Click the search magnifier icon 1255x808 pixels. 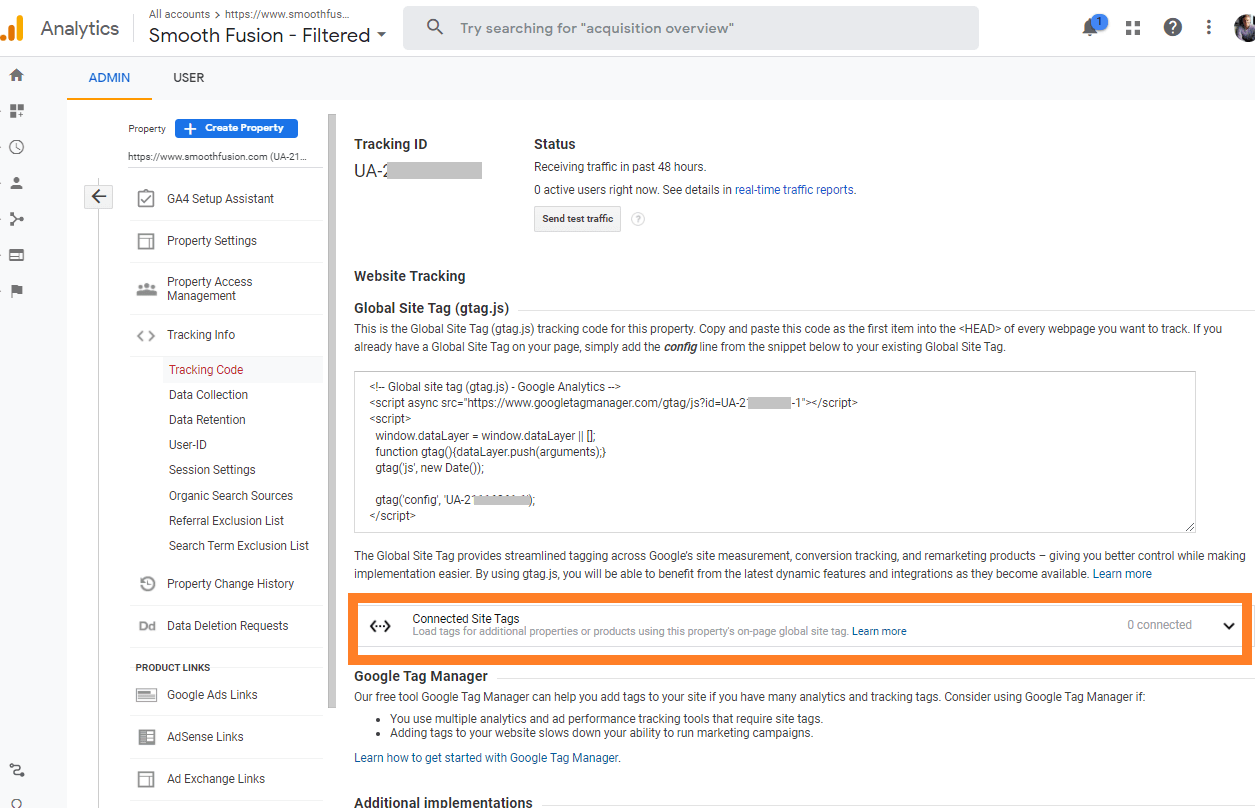coord(435,28)
